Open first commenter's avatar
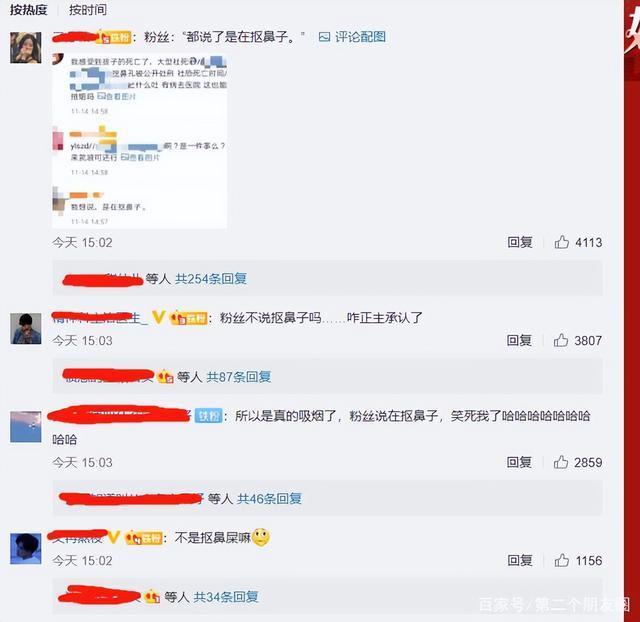640x622 pixels. tap(26, 48)
